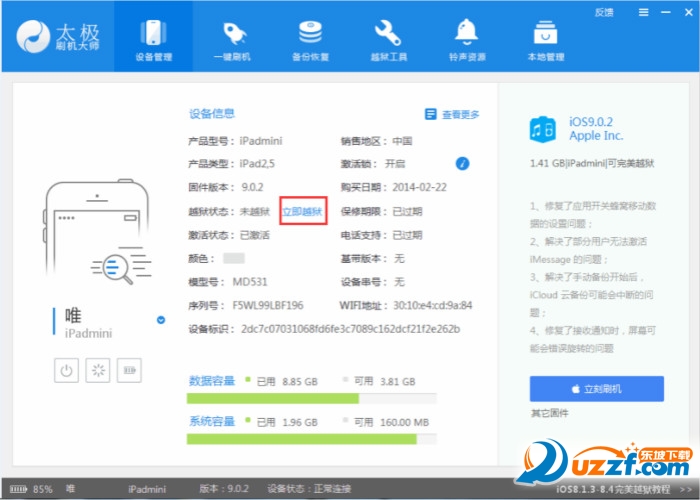
Task: Click the 保修期限 已过期 value
Action: pos(407,211)
